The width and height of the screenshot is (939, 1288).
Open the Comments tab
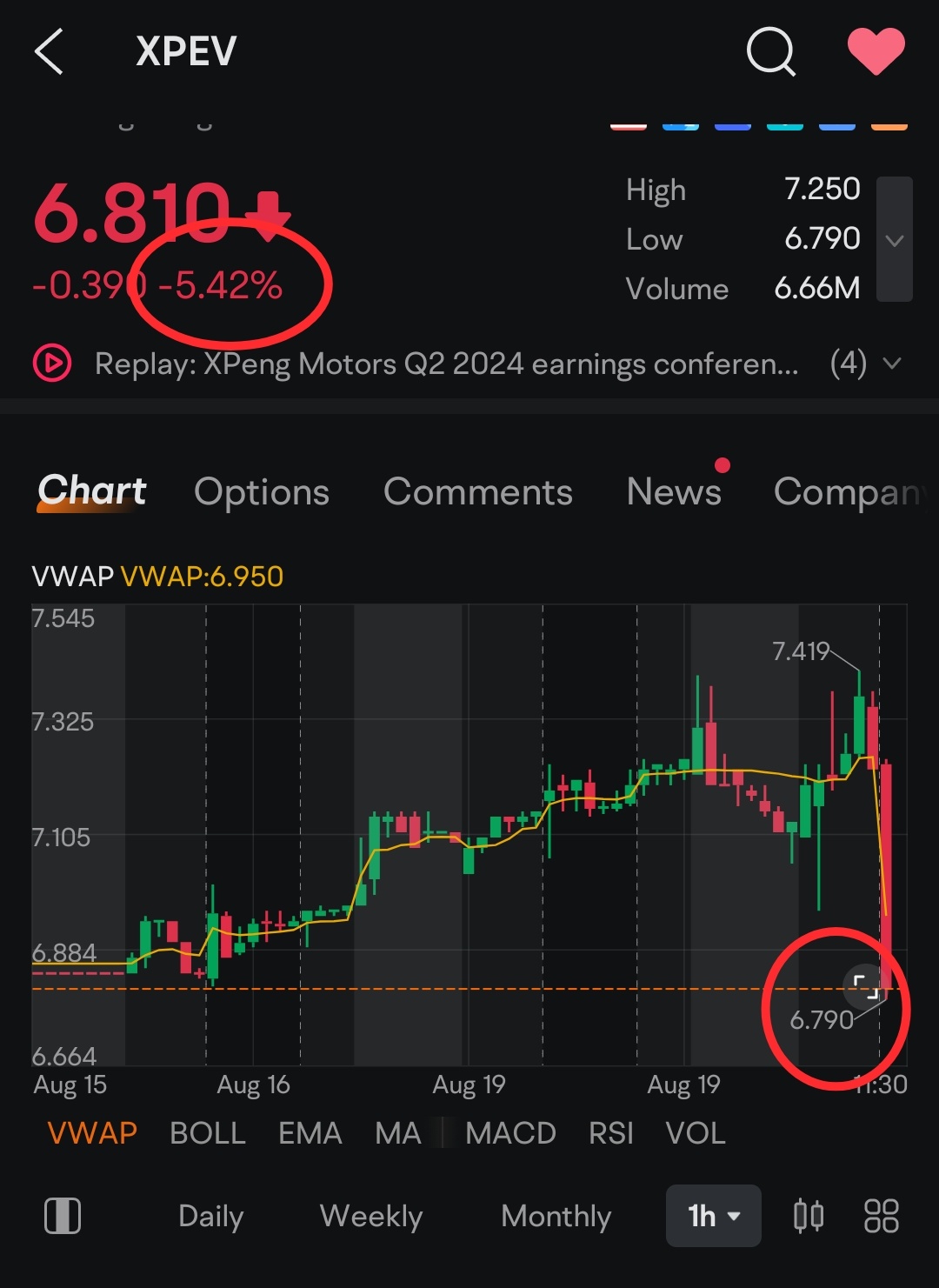(478, 492)
